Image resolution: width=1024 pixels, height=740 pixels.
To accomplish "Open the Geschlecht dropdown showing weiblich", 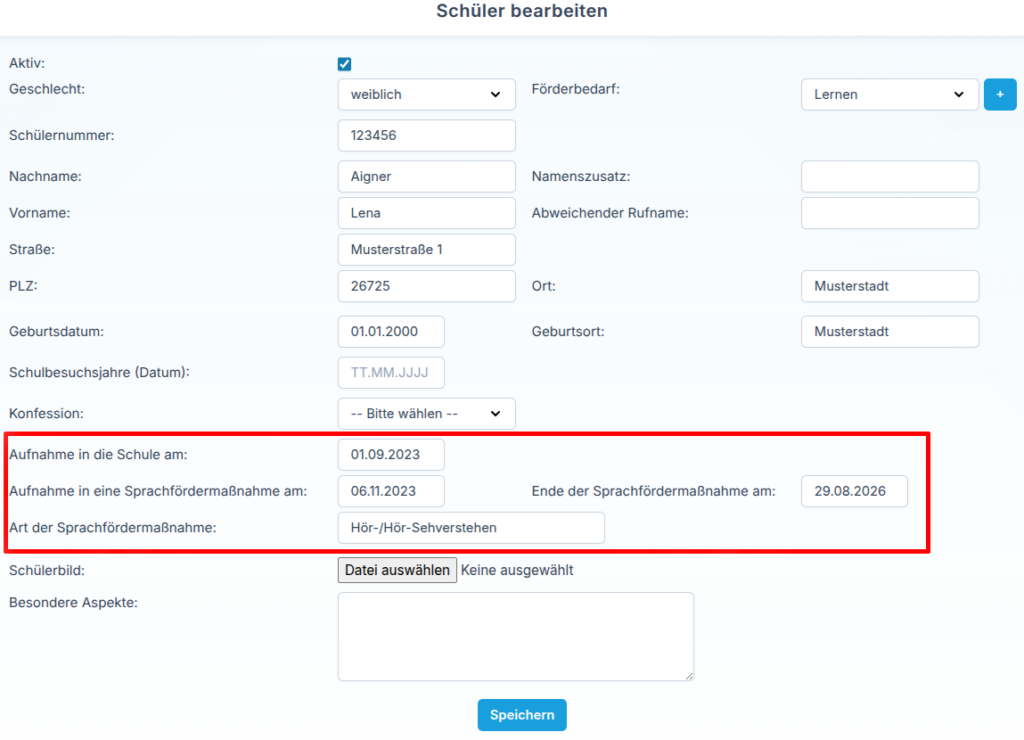I will click(426, 95).
